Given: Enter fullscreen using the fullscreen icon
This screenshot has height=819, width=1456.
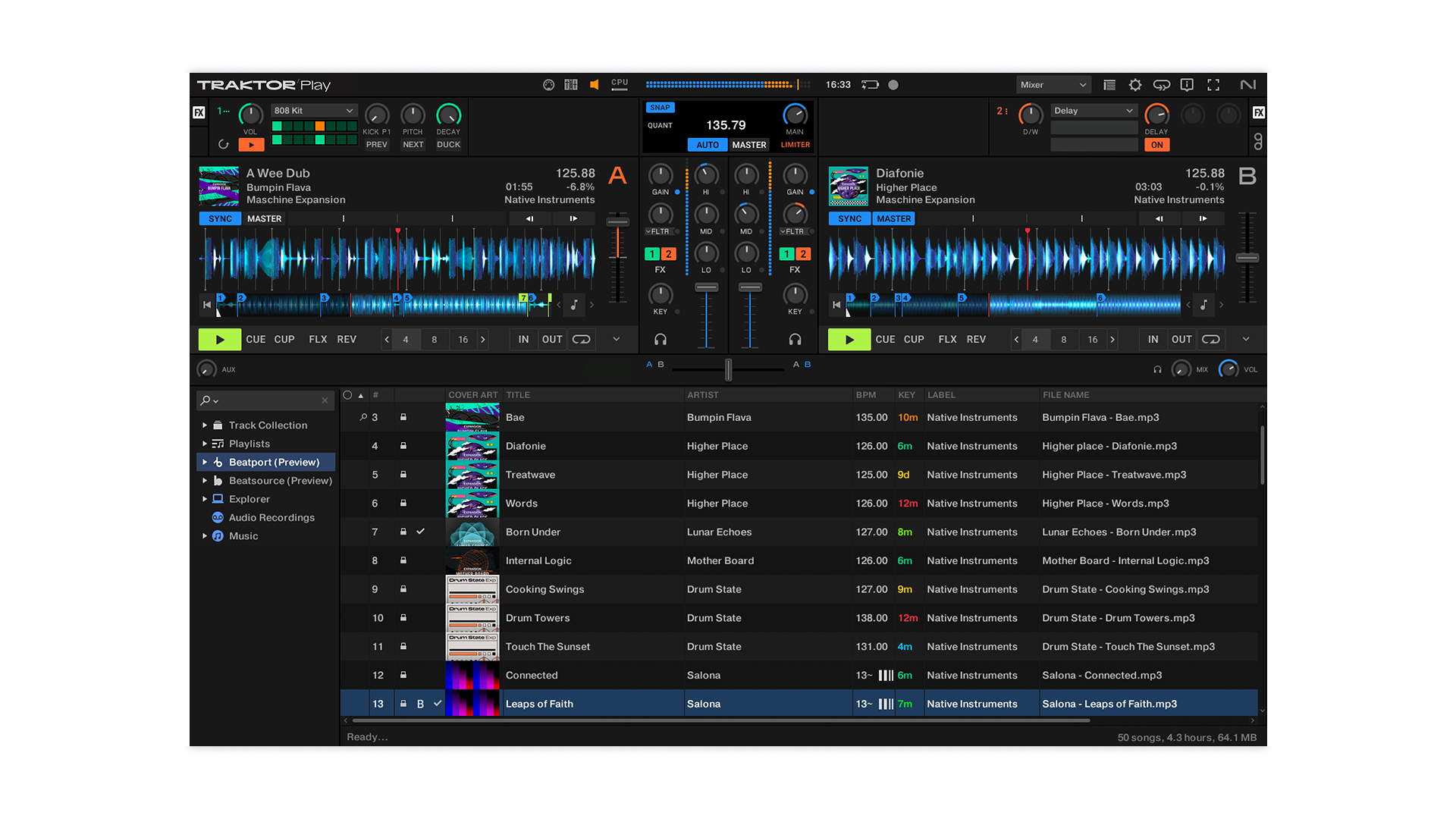Looking at the screenshot, I should pos(1213,85).
